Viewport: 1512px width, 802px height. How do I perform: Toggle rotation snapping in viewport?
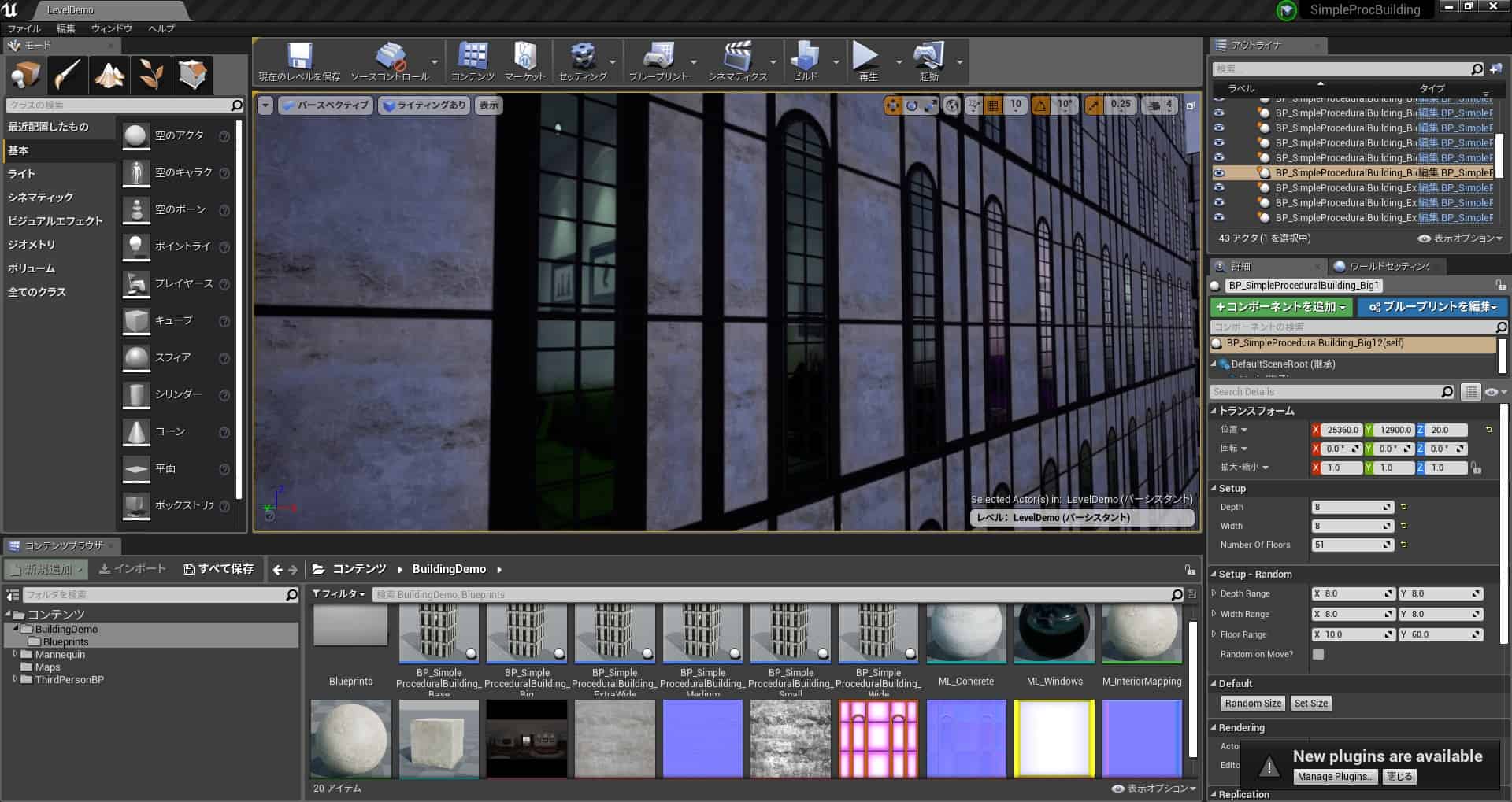click(1041, 105)
